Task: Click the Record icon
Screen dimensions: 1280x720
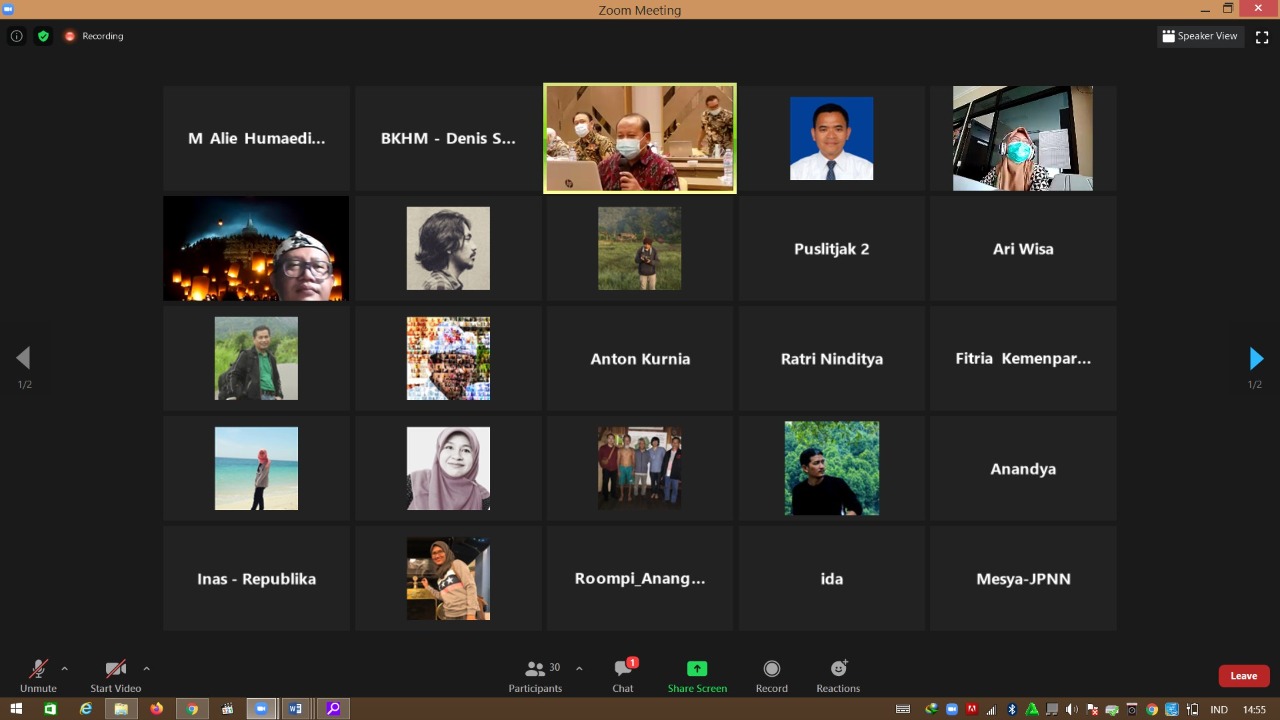Action: pyautogui.click(x=771, y=669)
